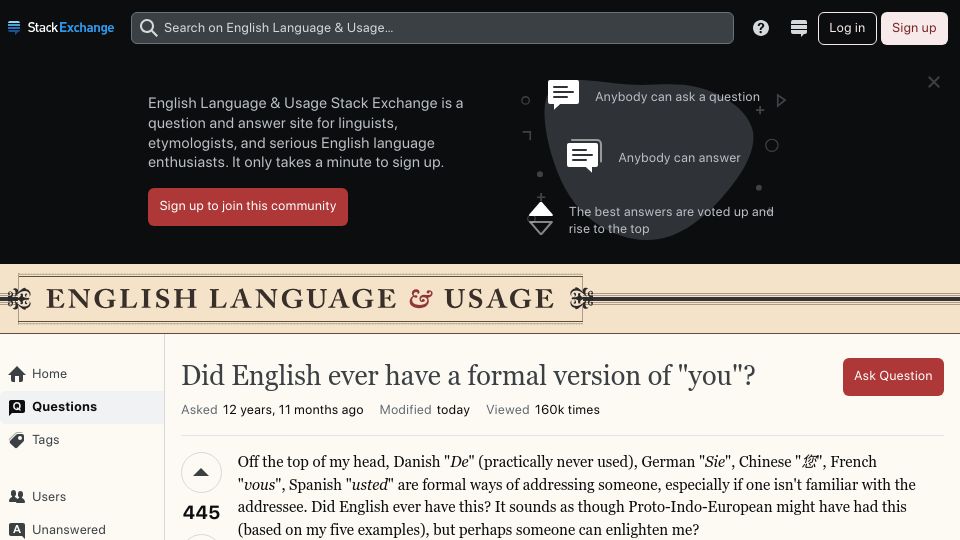Click the Unanswered icon
This screenshot has height=540, width=960.
click(17, 530)
